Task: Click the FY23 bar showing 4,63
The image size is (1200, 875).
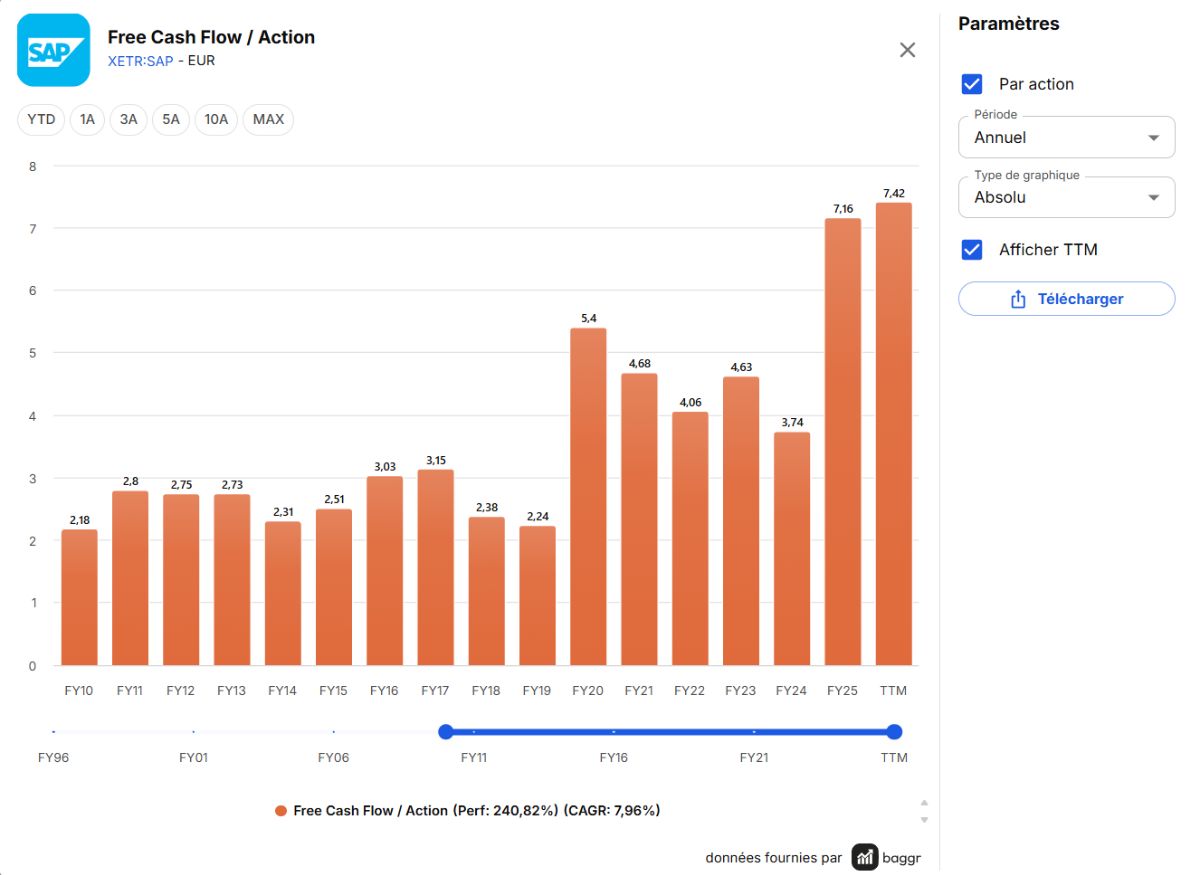Action: (741, 521)
